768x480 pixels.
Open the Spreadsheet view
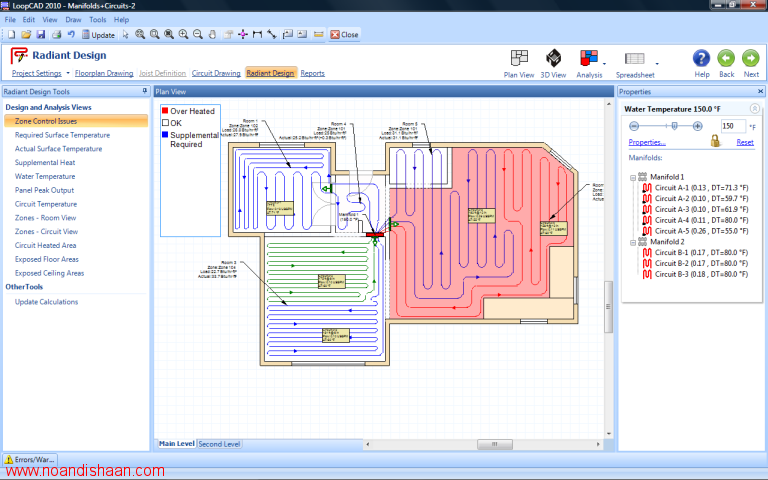(x=635, y=64)
